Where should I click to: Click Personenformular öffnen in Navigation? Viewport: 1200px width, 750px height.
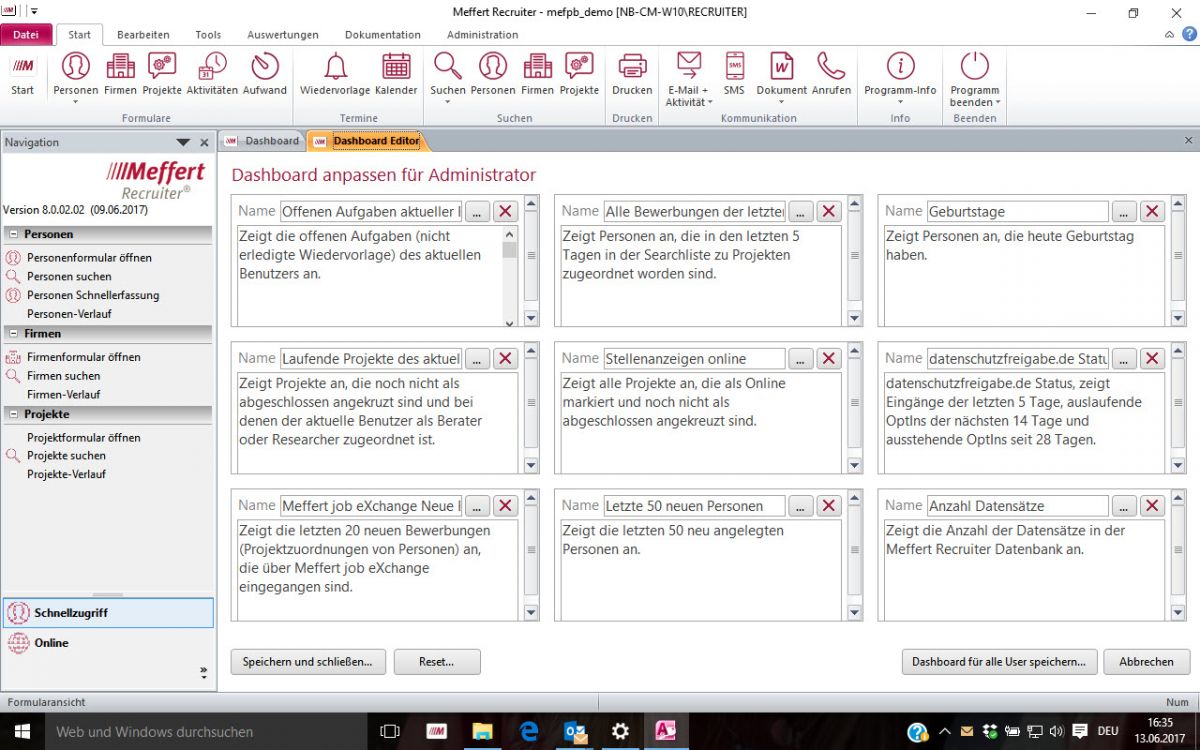[x=89, y=257]
